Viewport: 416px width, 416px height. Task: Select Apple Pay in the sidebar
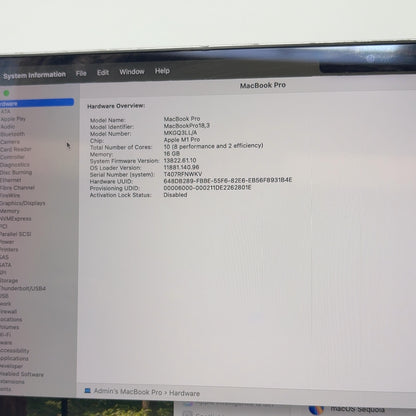13,119
